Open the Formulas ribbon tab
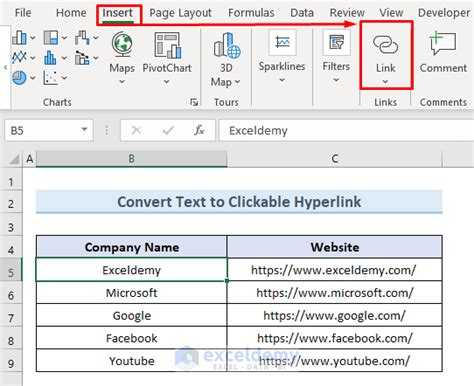 pyautogui.click(x=251, y=13)
